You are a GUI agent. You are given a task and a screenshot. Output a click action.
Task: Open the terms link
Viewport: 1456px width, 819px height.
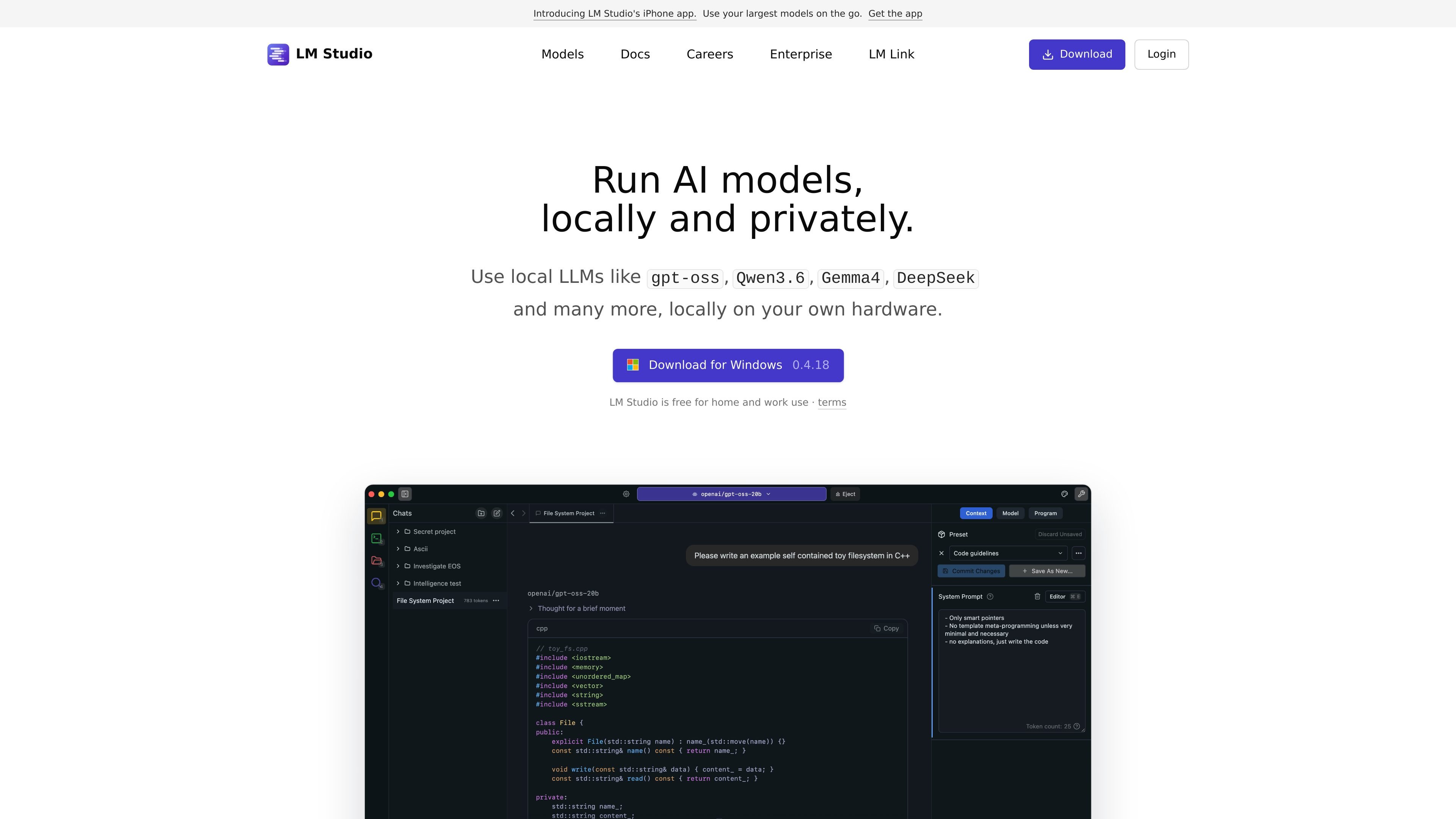[x=832, y=402]
